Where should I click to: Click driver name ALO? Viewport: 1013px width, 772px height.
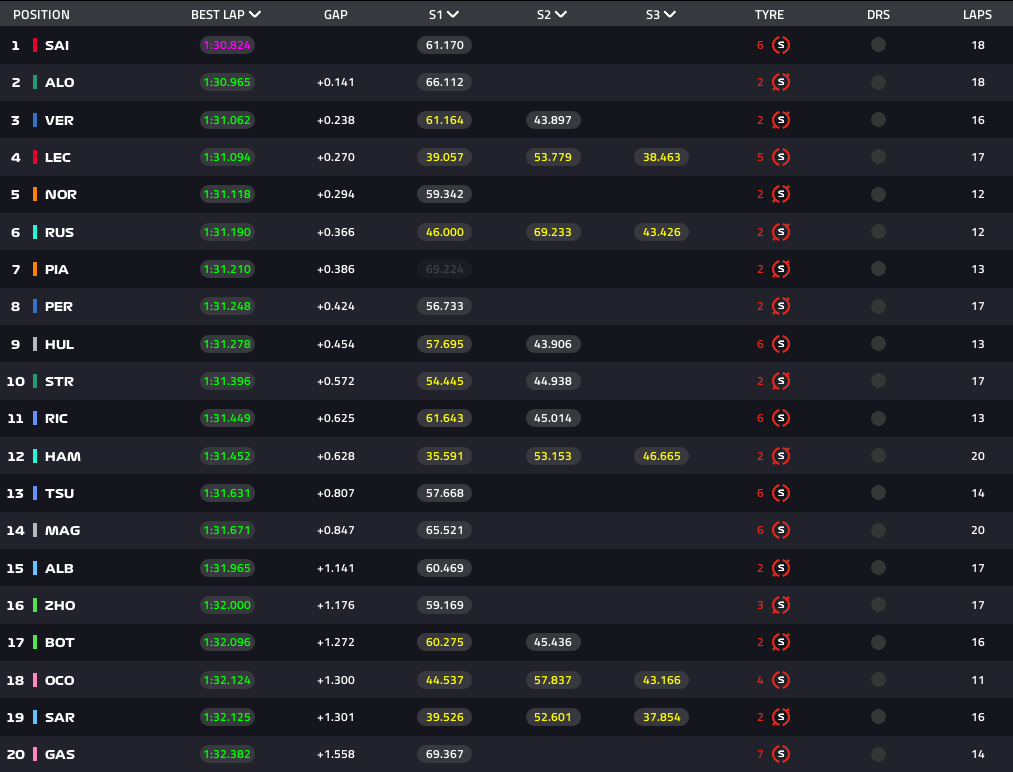59,82
